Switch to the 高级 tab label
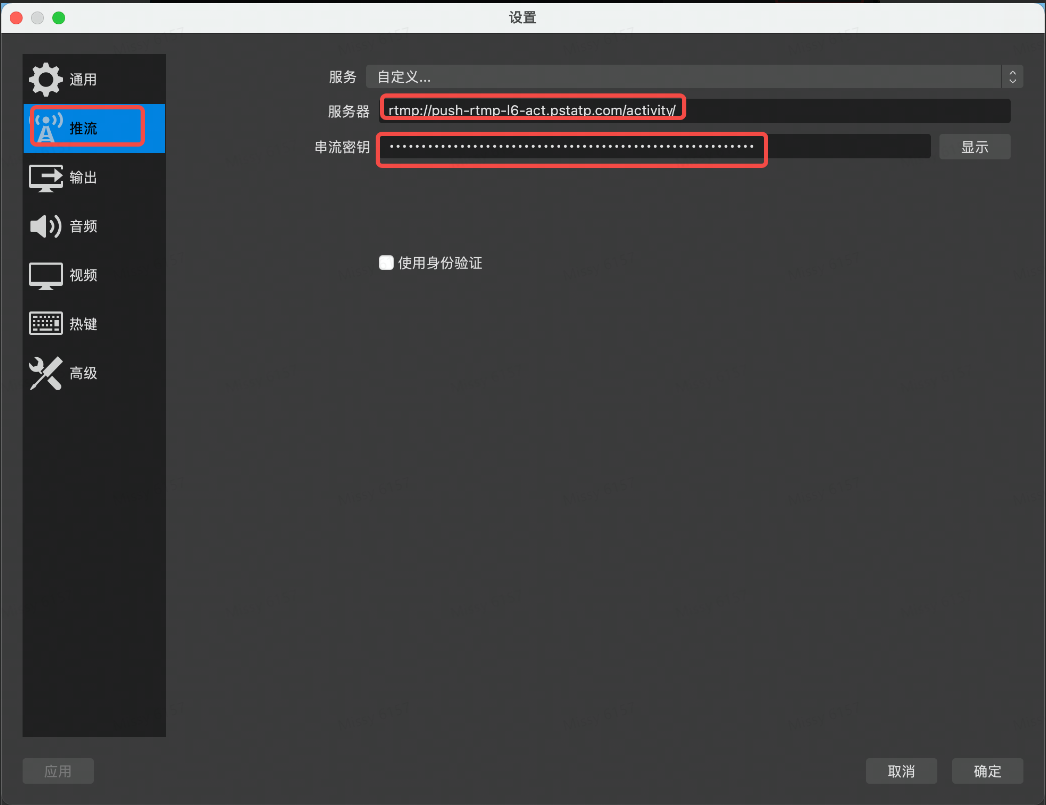Viewport: 1046px width, 805px height. tap(83, 373)
